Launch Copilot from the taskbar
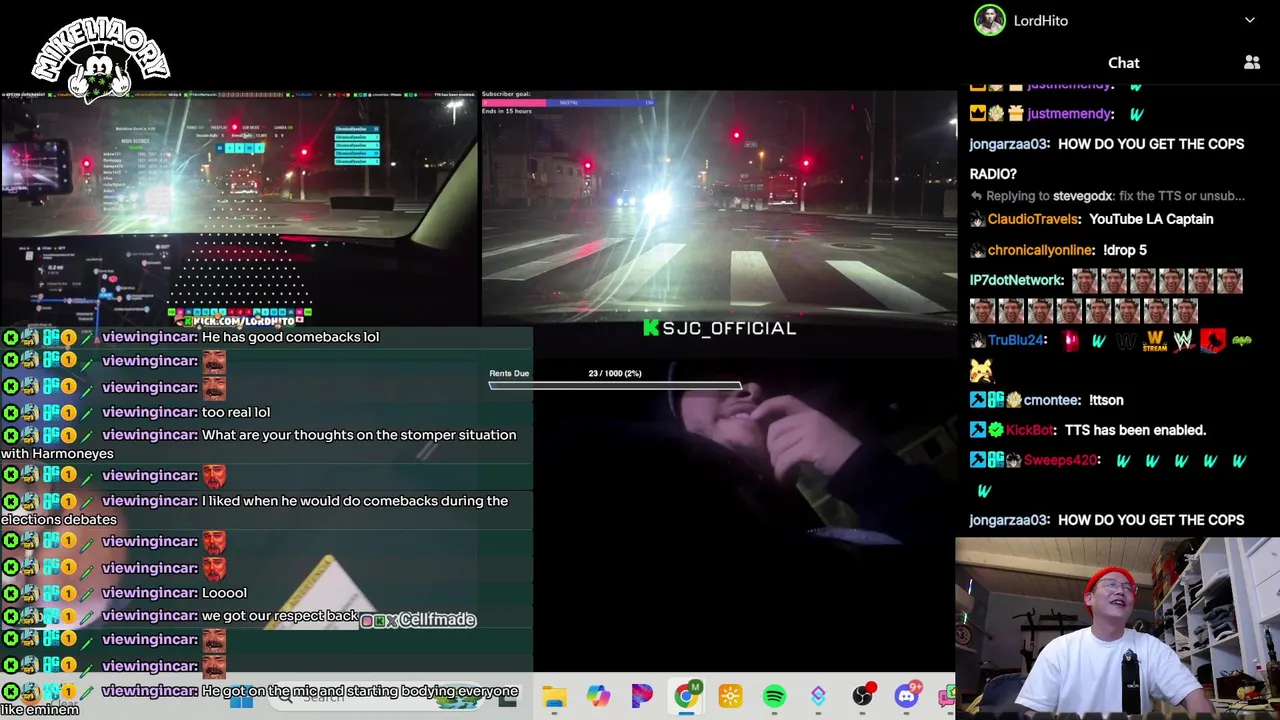The image size is (1280, 720). (598, 696)
